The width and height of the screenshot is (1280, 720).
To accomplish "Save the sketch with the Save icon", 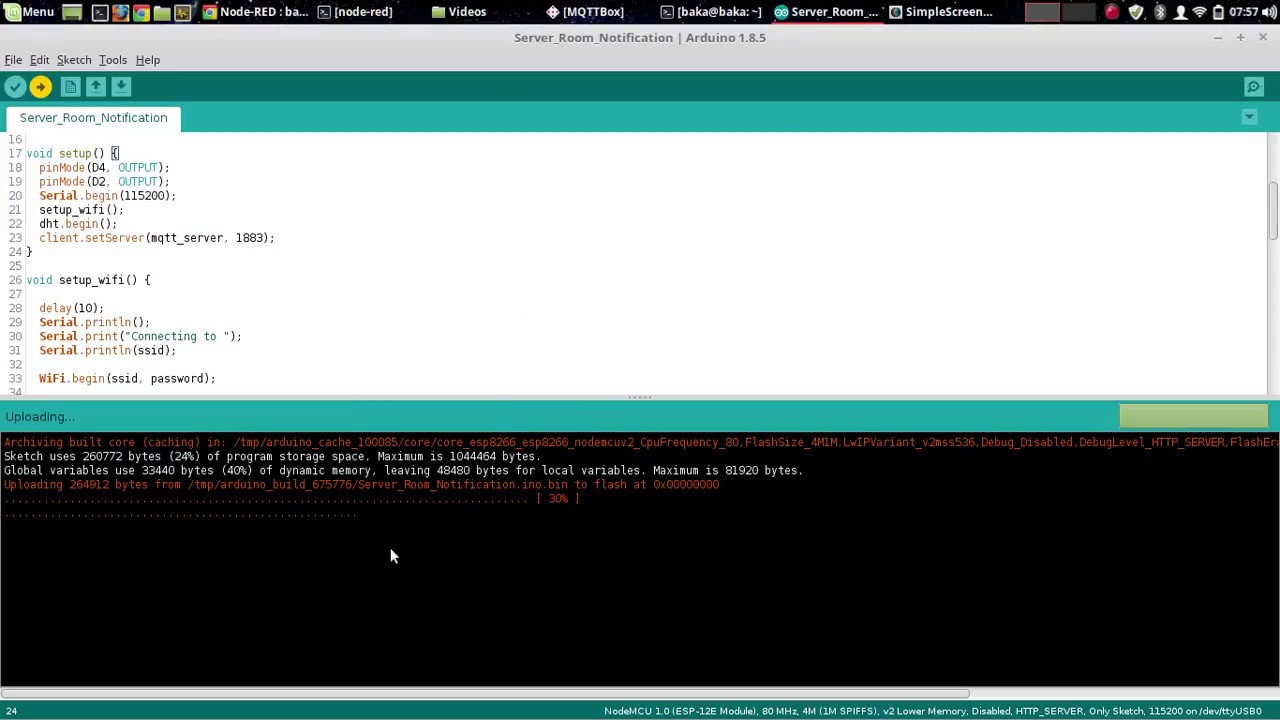I will click(x=120, y=87).
